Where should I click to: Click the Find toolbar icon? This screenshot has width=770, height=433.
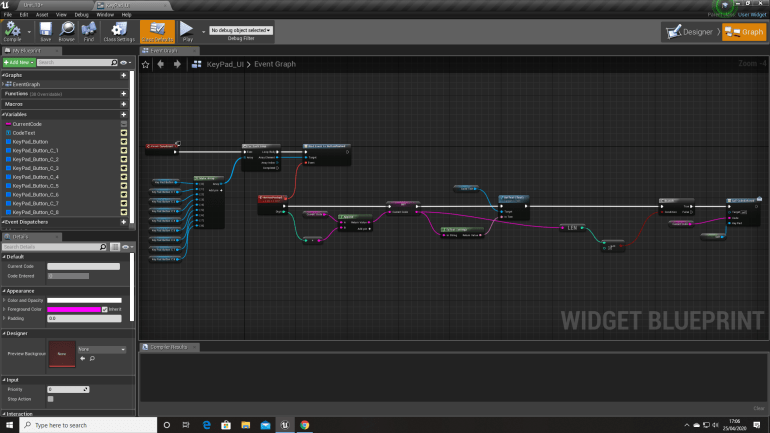(x=88, y=31)
